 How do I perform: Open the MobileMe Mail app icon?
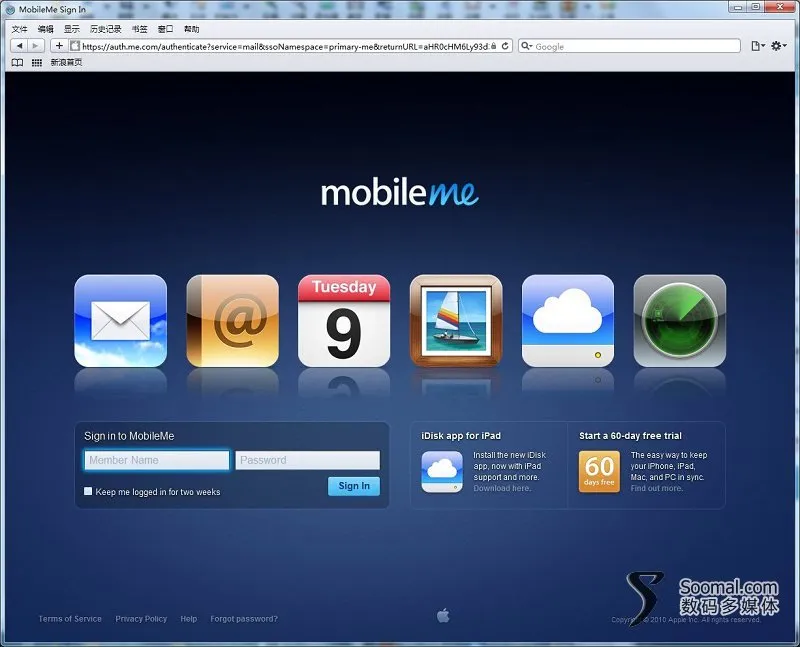[120, 320]
